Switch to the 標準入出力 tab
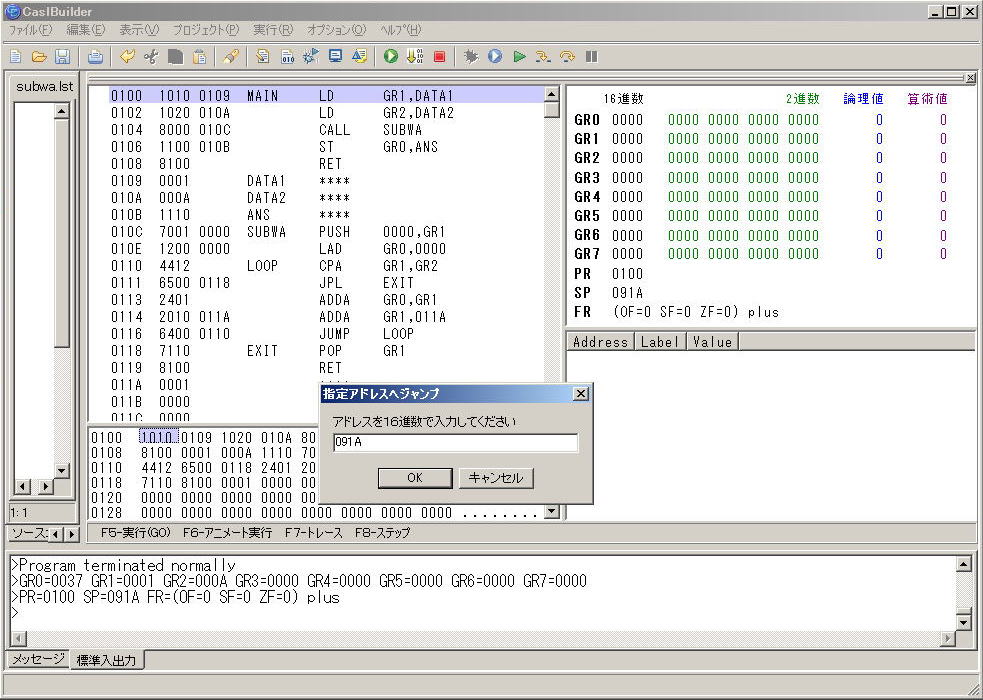This screenshot has height=700, width=983. pos(108,660)
